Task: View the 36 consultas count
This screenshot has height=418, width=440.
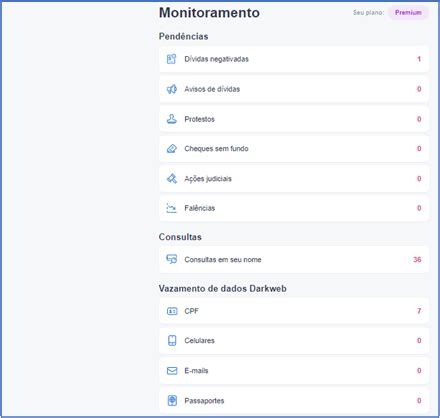Action: tap(417, 259)
